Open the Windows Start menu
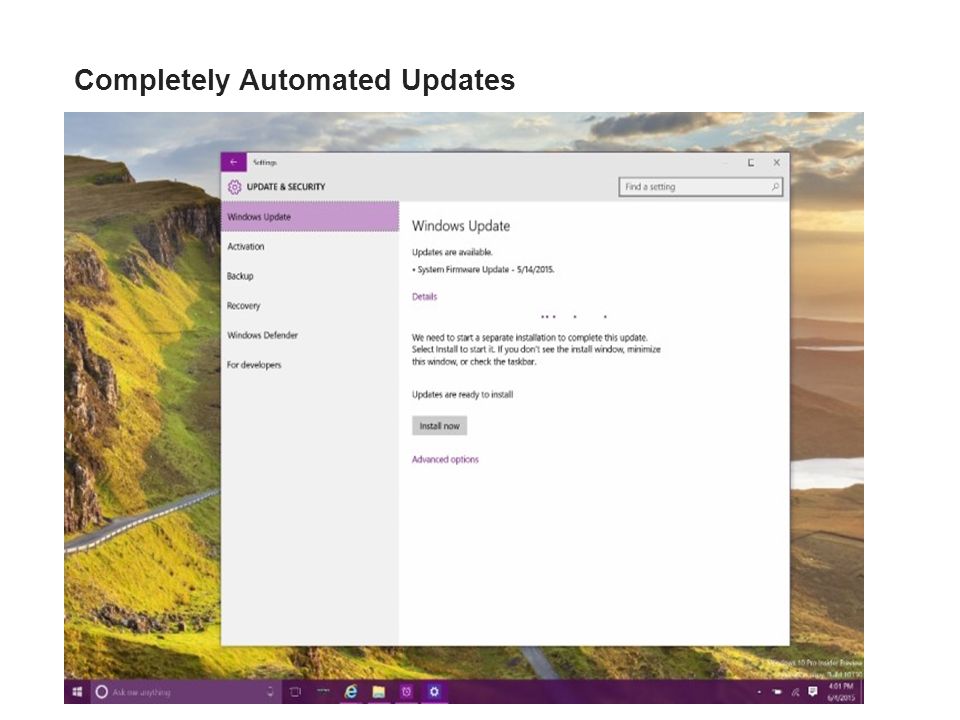The image size is (960, 720). 77,692
